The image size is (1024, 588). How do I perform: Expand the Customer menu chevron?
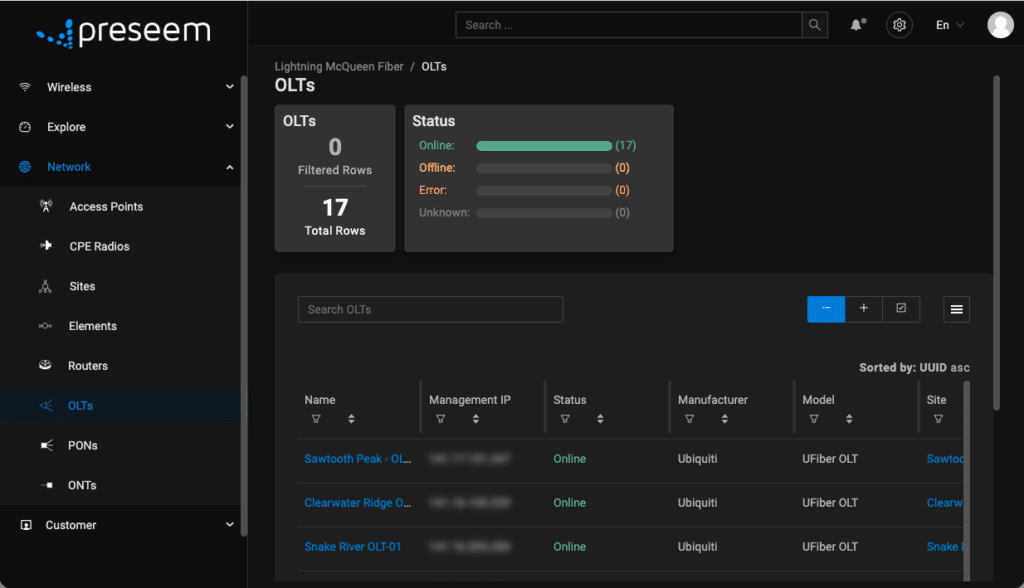230,525
